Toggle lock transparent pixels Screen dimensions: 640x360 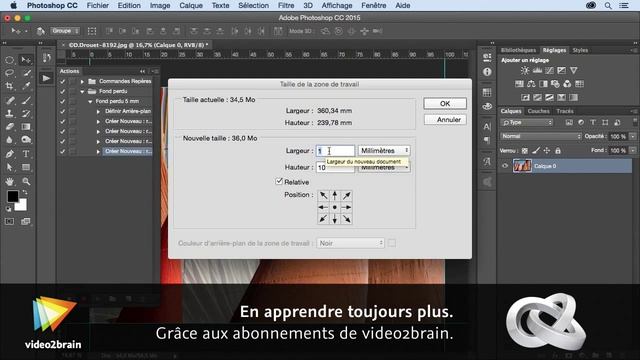coord(525,151)
